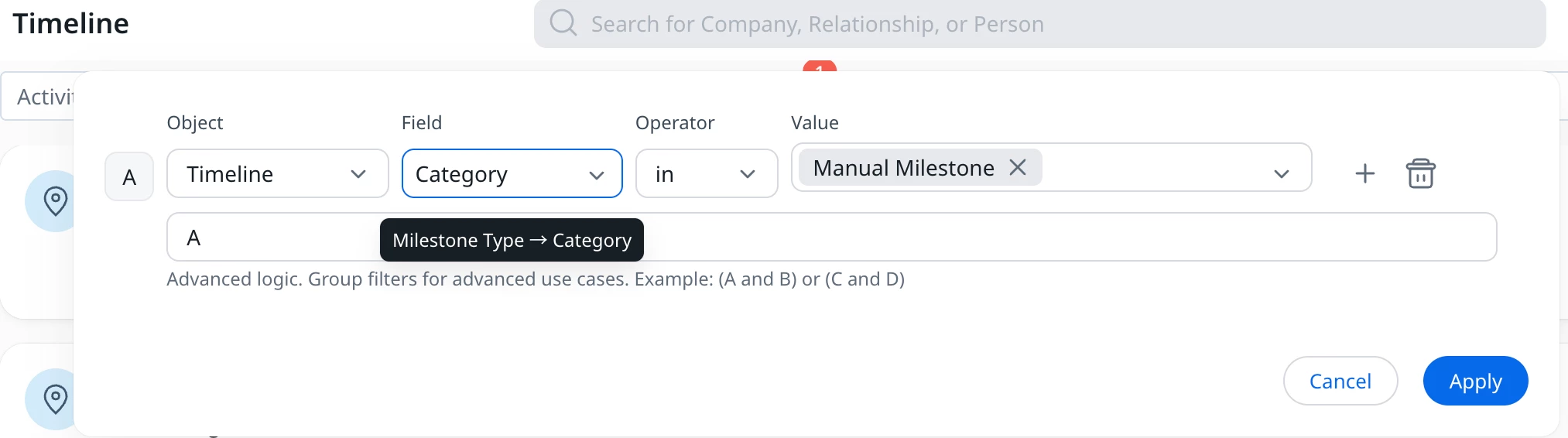Screen dimensions: 1568x438
Task: Click the Apply button
Action: [x=1474, y=381]
